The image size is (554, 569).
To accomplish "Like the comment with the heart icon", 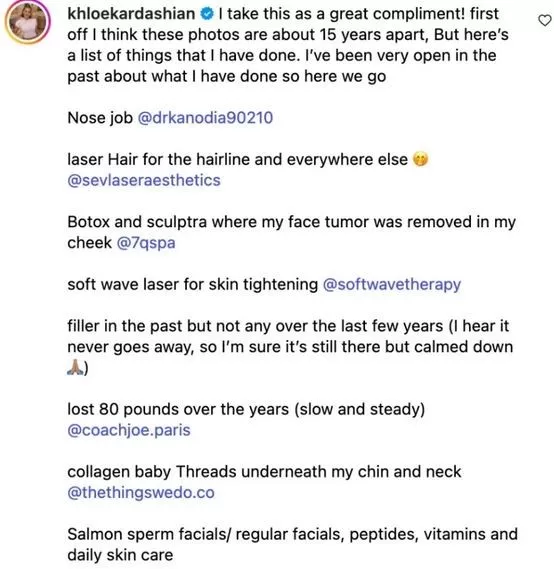I will [x=545, y=20].
